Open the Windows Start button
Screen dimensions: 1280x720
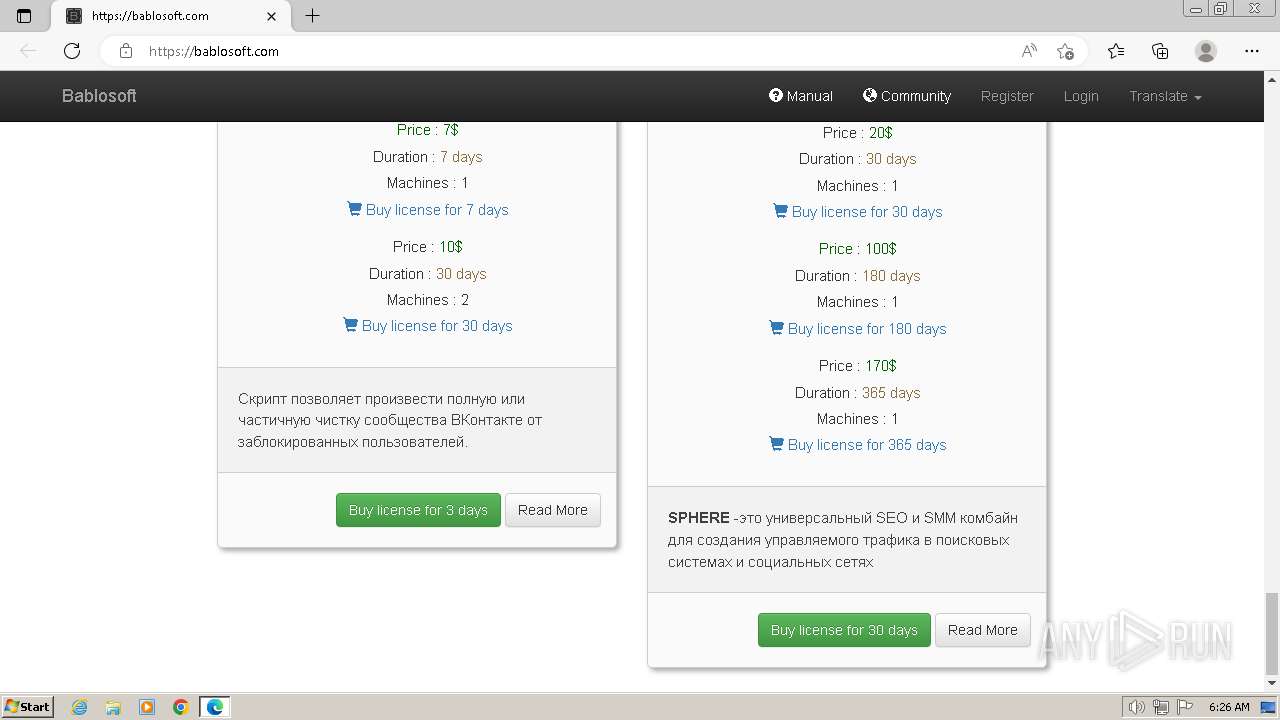tap(28, 707)
